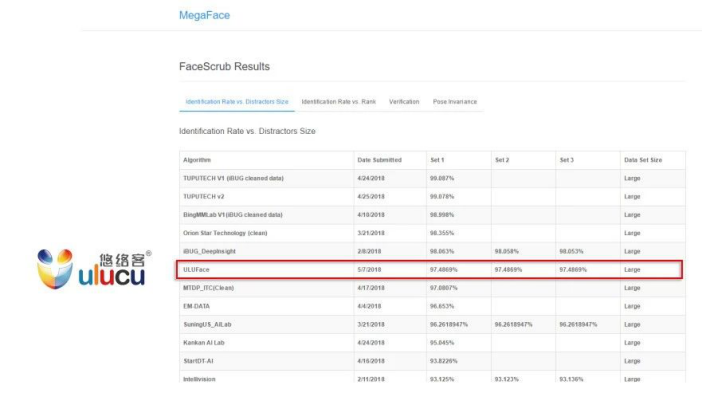This screenshot has width=702, height=393.
Task: Click TUPUTECH V1 (iBUG cleaned data) entry
Action: click(x=233, y=178)
